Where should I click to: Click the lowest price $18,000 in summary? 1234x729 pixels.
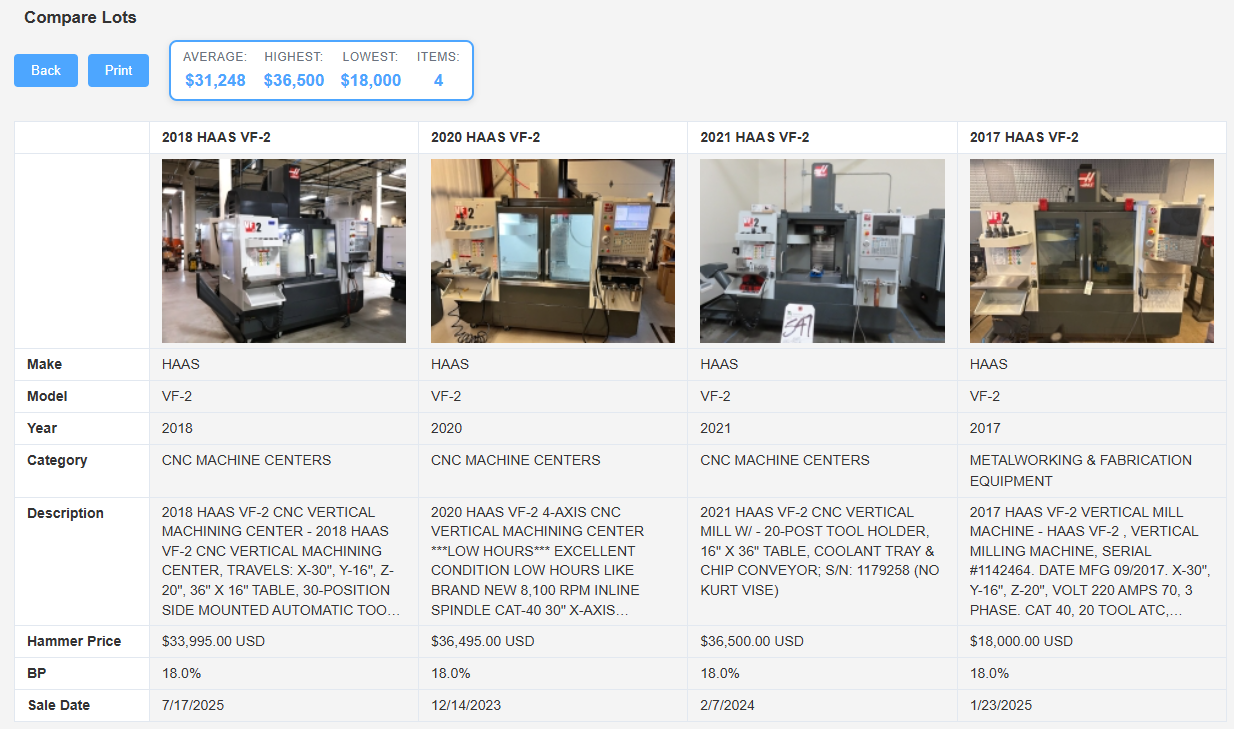click(371, 81)
